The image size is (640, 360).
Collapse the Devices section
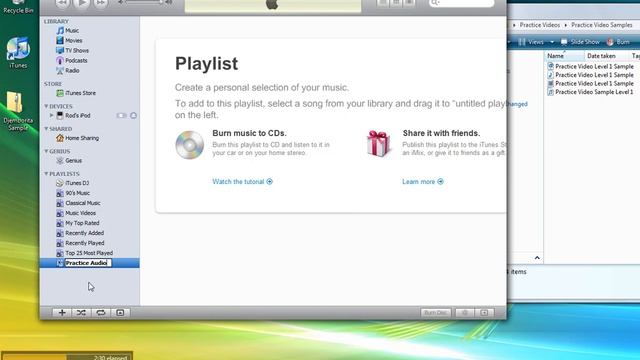tap(46, 106)
